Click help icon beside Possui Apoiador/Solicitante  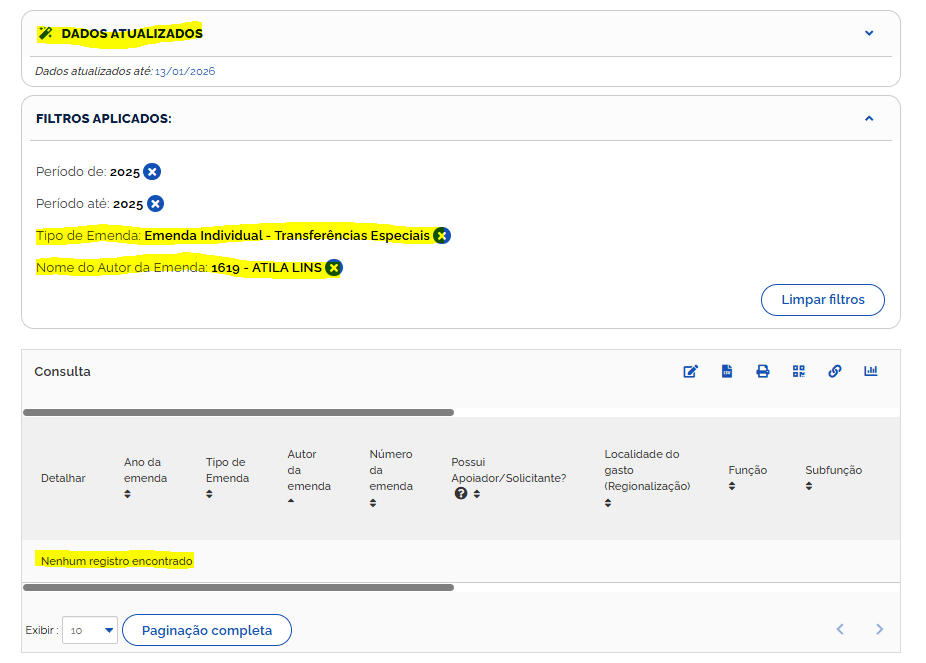pyautogui.click(x=461, y=494)
